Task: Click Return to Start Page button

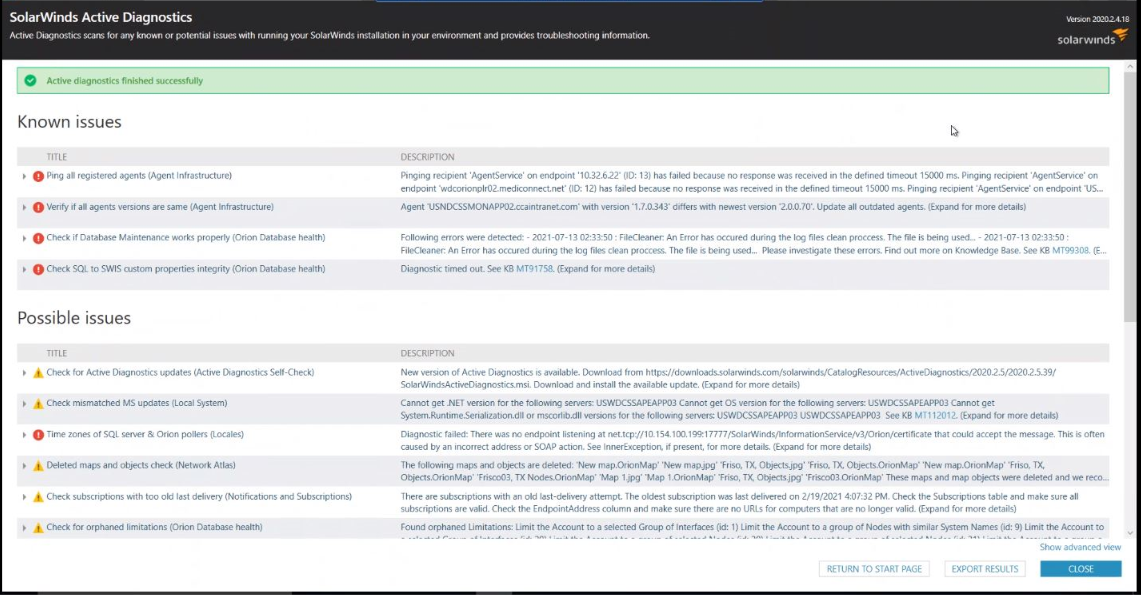Action: (874, 569)
